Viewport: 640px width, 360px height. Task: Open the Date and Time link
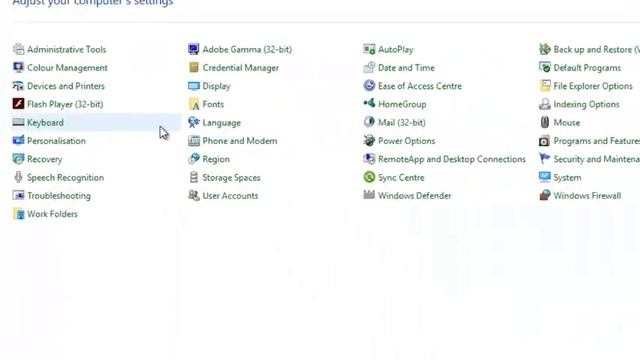tap(406, 68)
